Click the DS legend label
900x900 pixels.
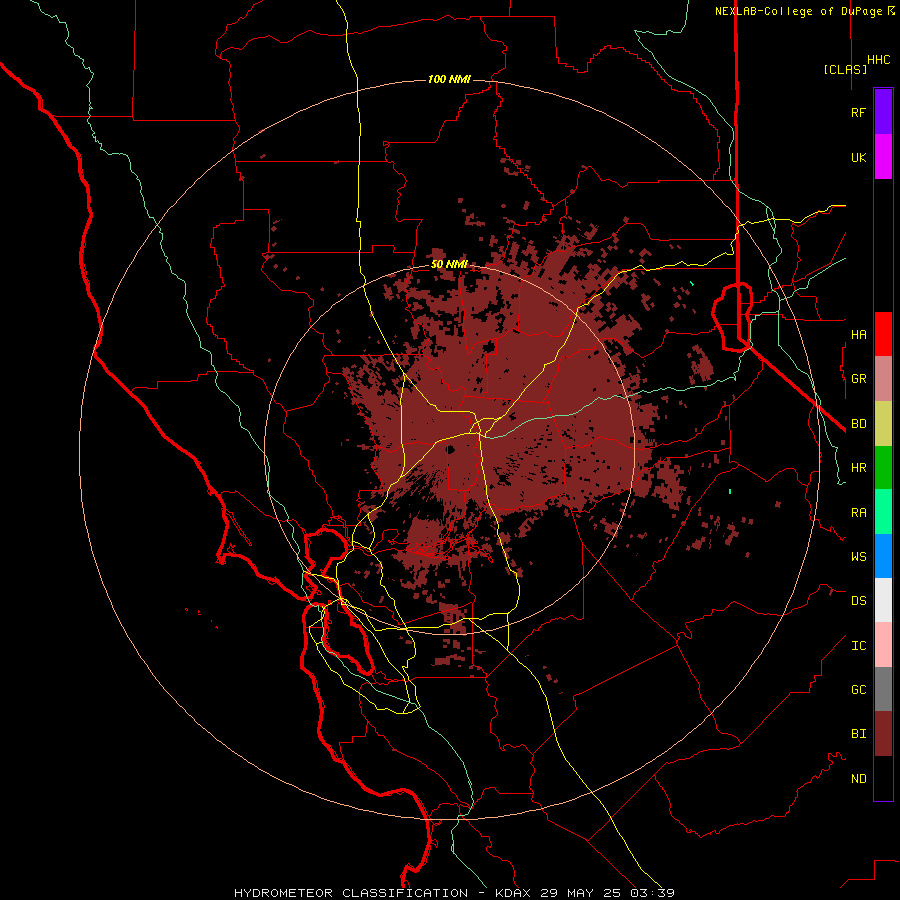pos(858,601)
